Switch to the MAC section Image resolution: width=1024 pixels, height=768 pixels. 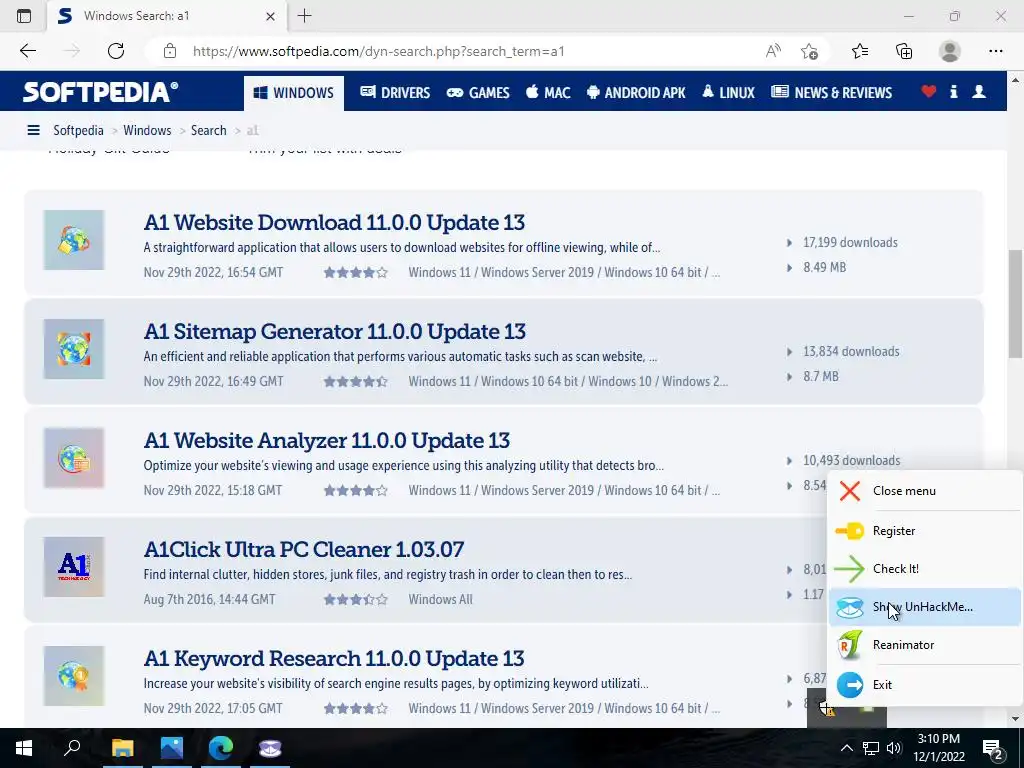(x=548, y=93)
